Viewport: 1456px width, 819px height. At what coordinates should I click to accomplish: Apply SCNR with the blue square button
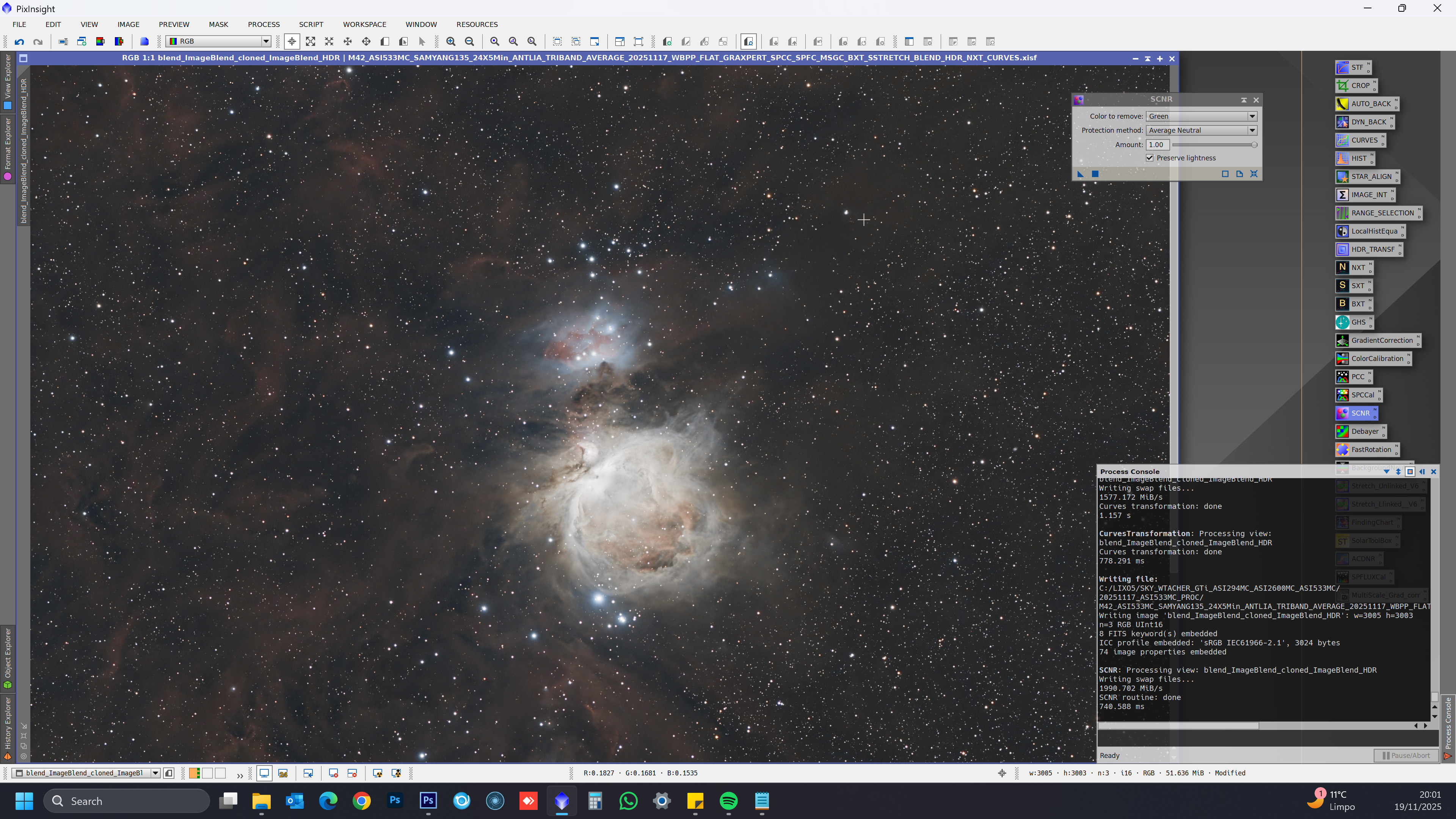click(1095, 174)
